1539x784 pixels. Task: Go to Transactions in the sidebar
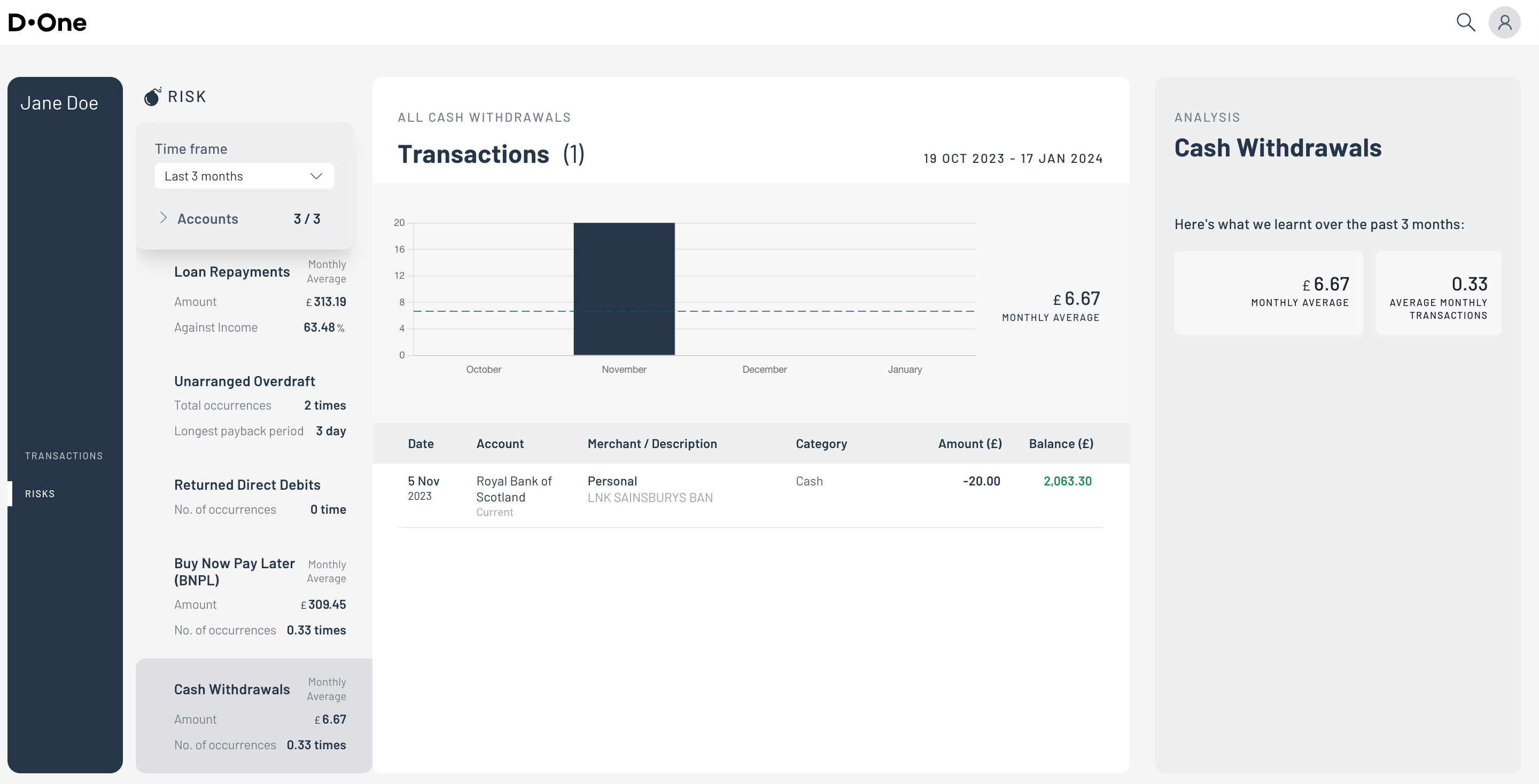[64, 456]
